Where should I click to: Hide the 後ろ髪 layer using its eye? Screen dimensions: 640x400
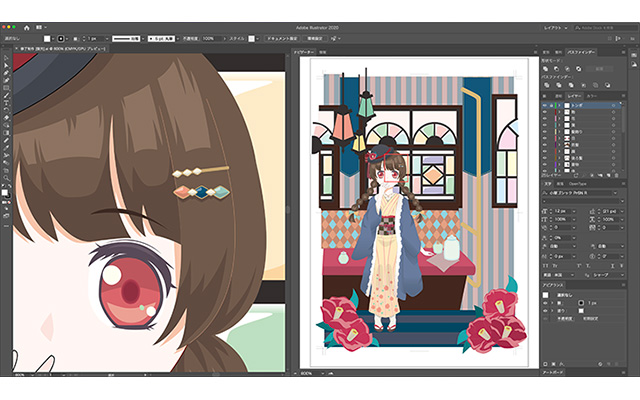(x=544, y=158)
